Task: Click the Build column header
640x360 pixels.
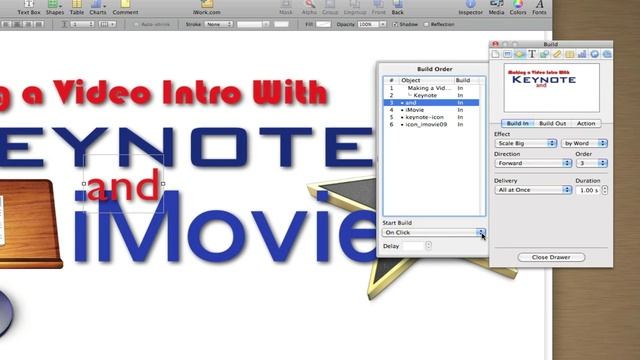Action: pos(467,80)
